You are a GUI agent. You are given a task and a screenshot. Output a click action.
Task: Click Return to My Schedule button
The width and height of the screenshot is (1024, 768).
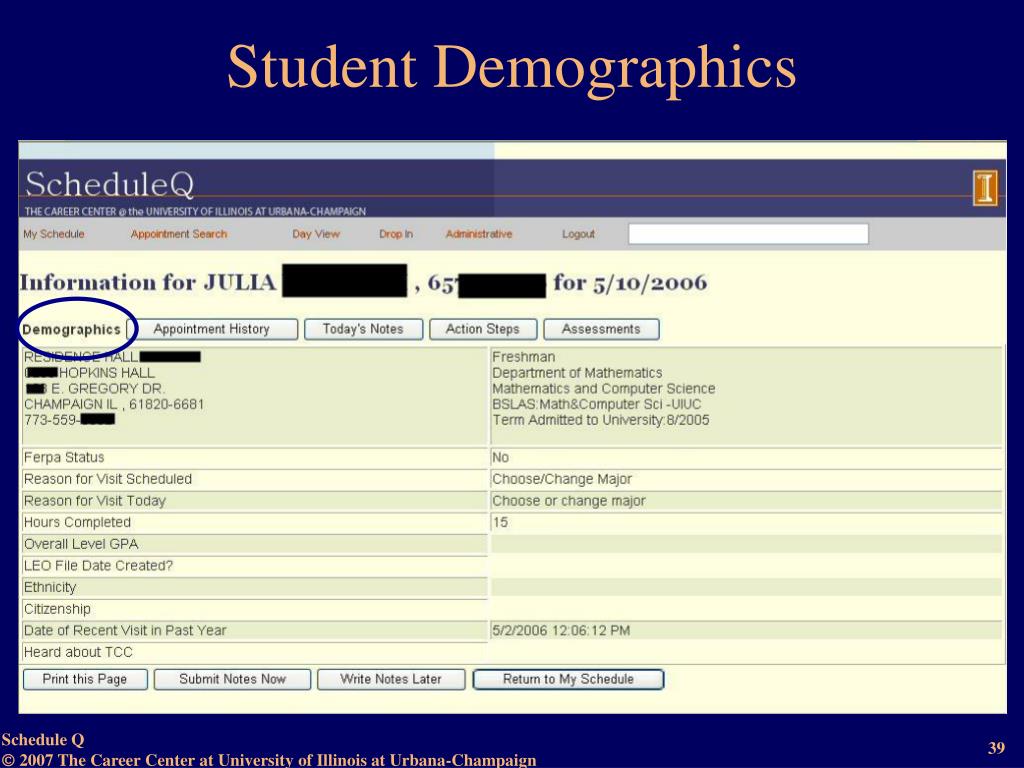tap(568, 679)
